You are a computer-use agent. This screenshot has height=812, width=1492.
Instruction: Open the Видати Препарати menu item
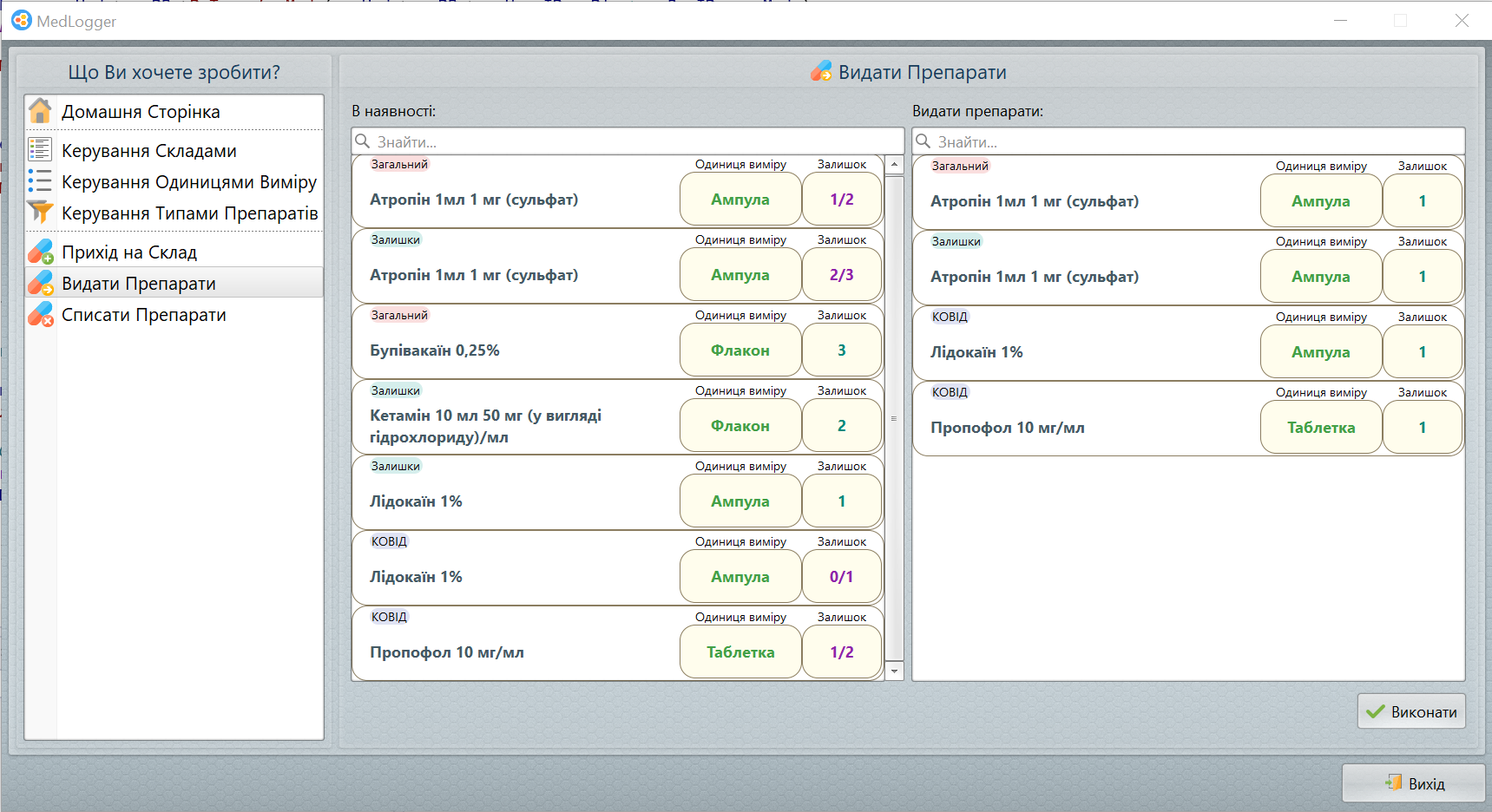pyautogui.click(x=139, y=284)
